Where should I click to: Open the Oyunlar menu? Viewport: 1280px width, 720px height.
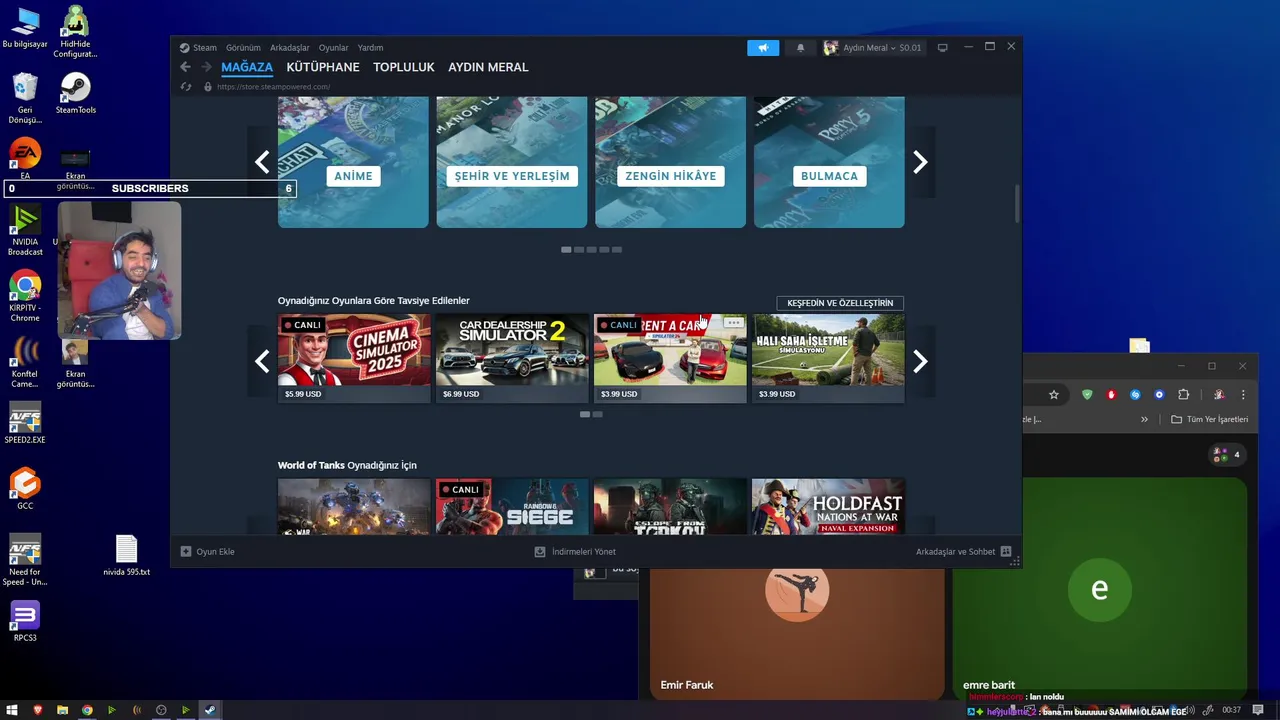pos(334,47)
